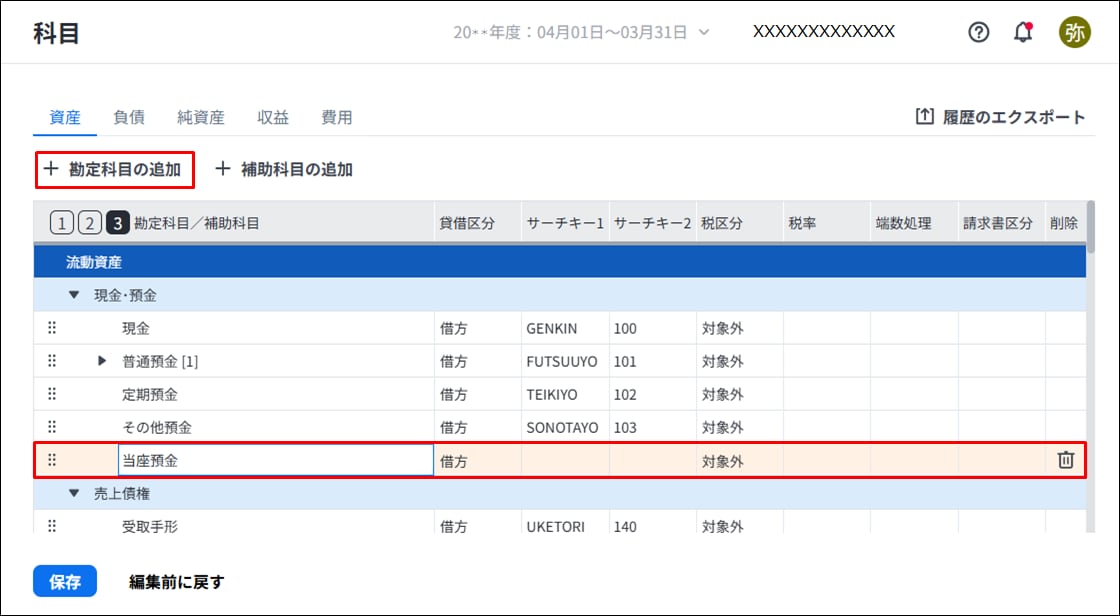This screenshot has height=616, width=1120.
Task: Expand the 普通預金 sub-accounts
Action: point(102,361)
